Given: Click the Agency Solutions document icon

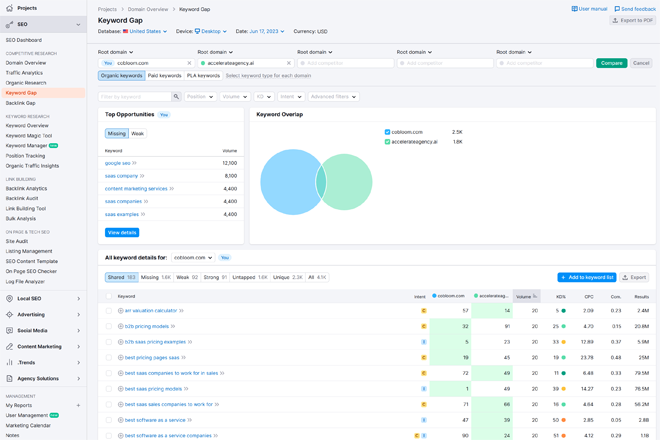Looking at the screenshot, I should click(x=9, y=379).
